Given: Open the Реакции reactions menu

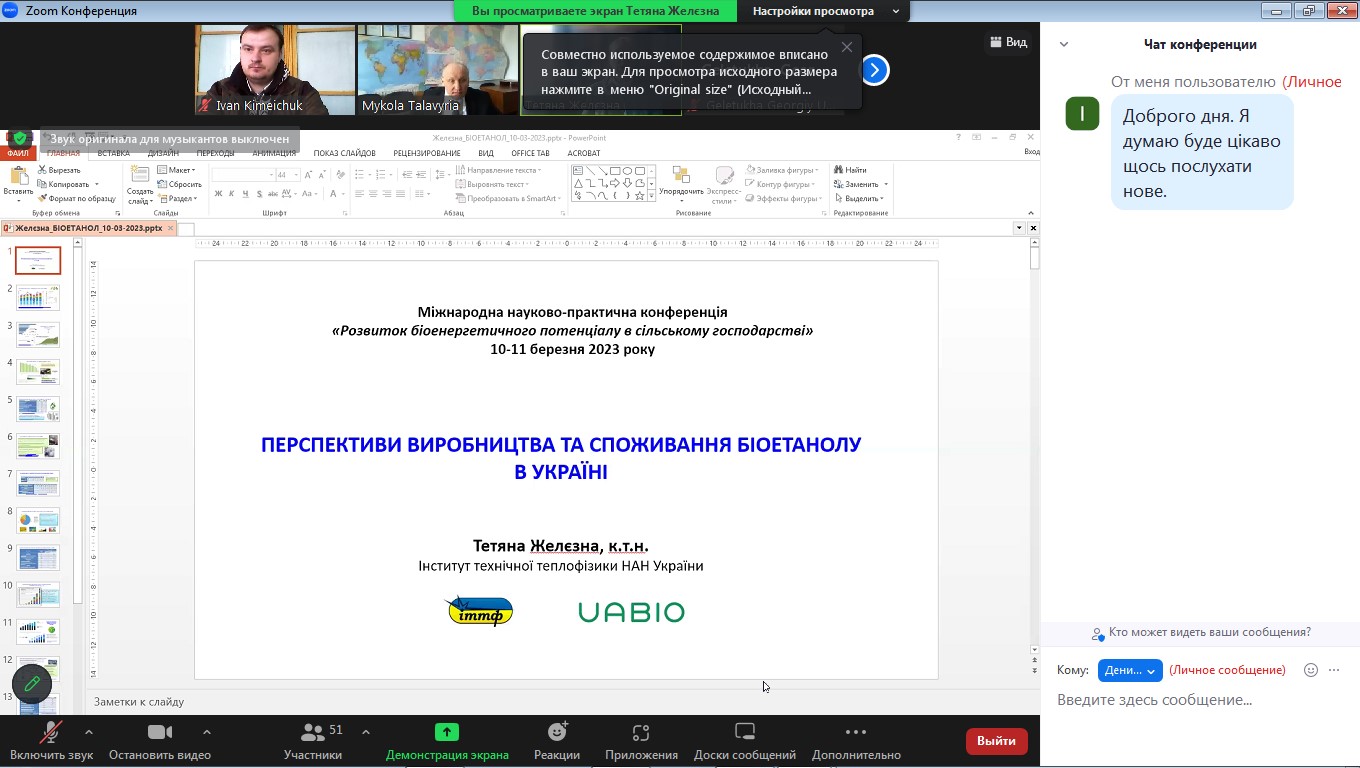Looking at the screenshot, I should (x=557, y=741).
